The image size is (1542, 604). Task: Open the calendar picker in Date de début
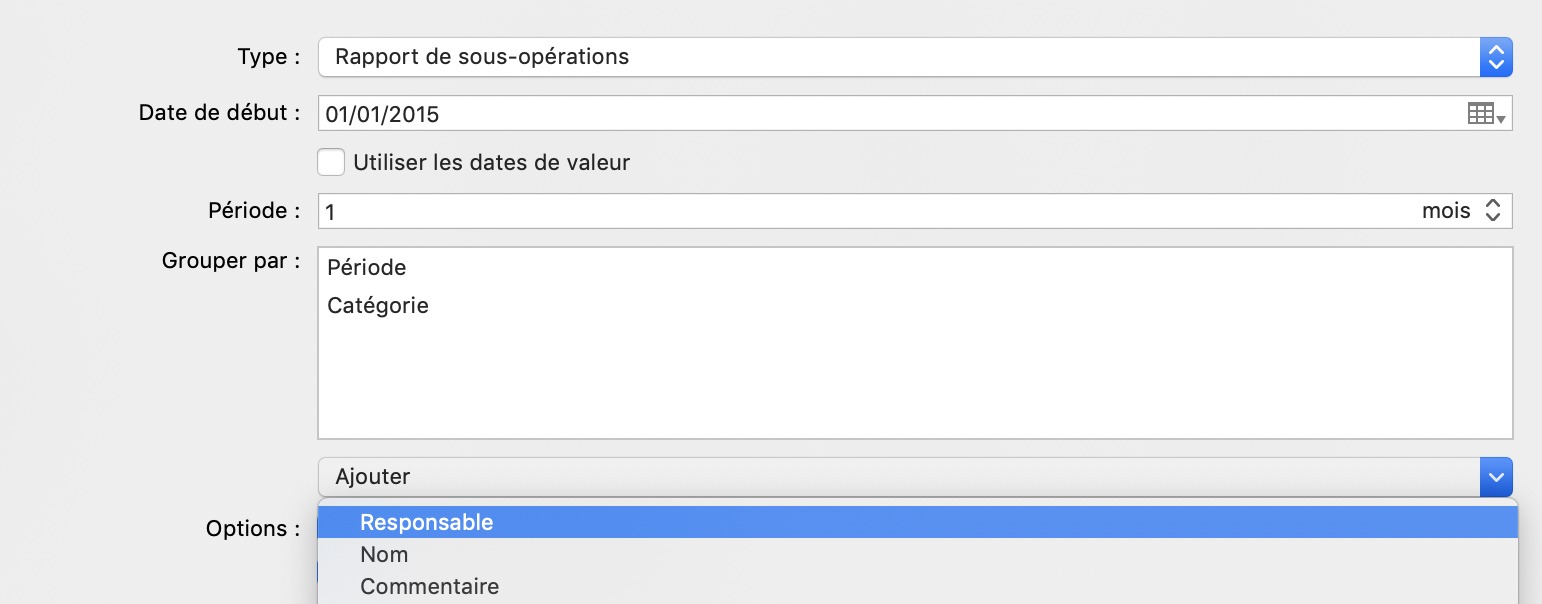(x=1486, y=114)
